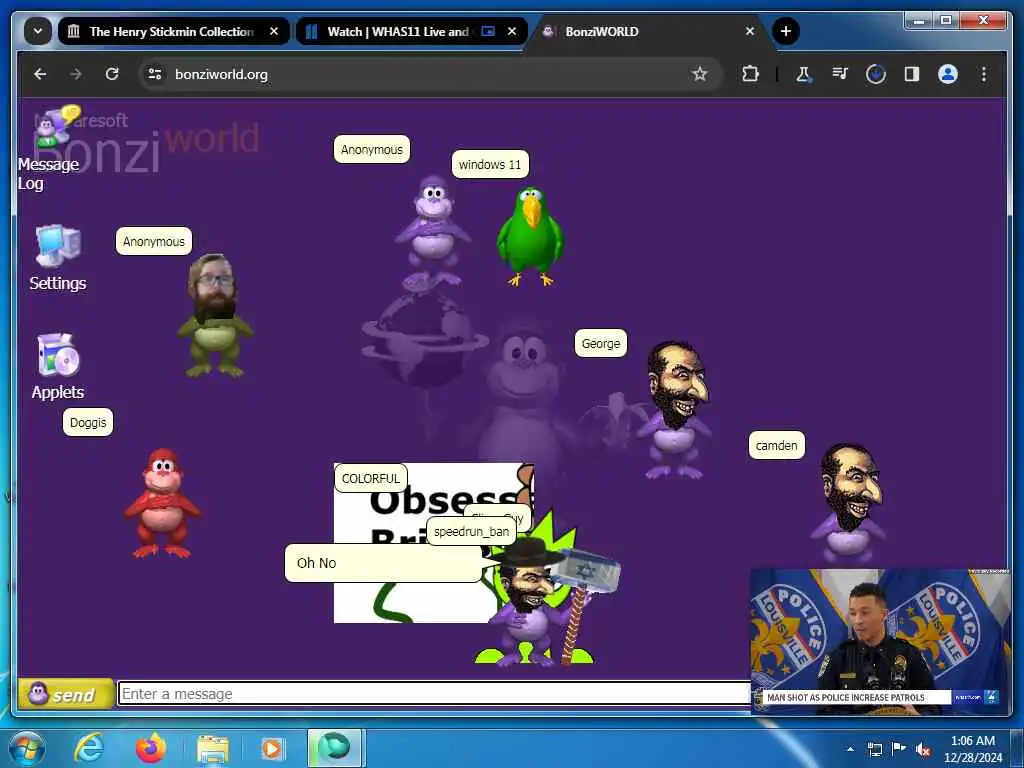Open the Chrome three-dot menu

click(984, 74)
